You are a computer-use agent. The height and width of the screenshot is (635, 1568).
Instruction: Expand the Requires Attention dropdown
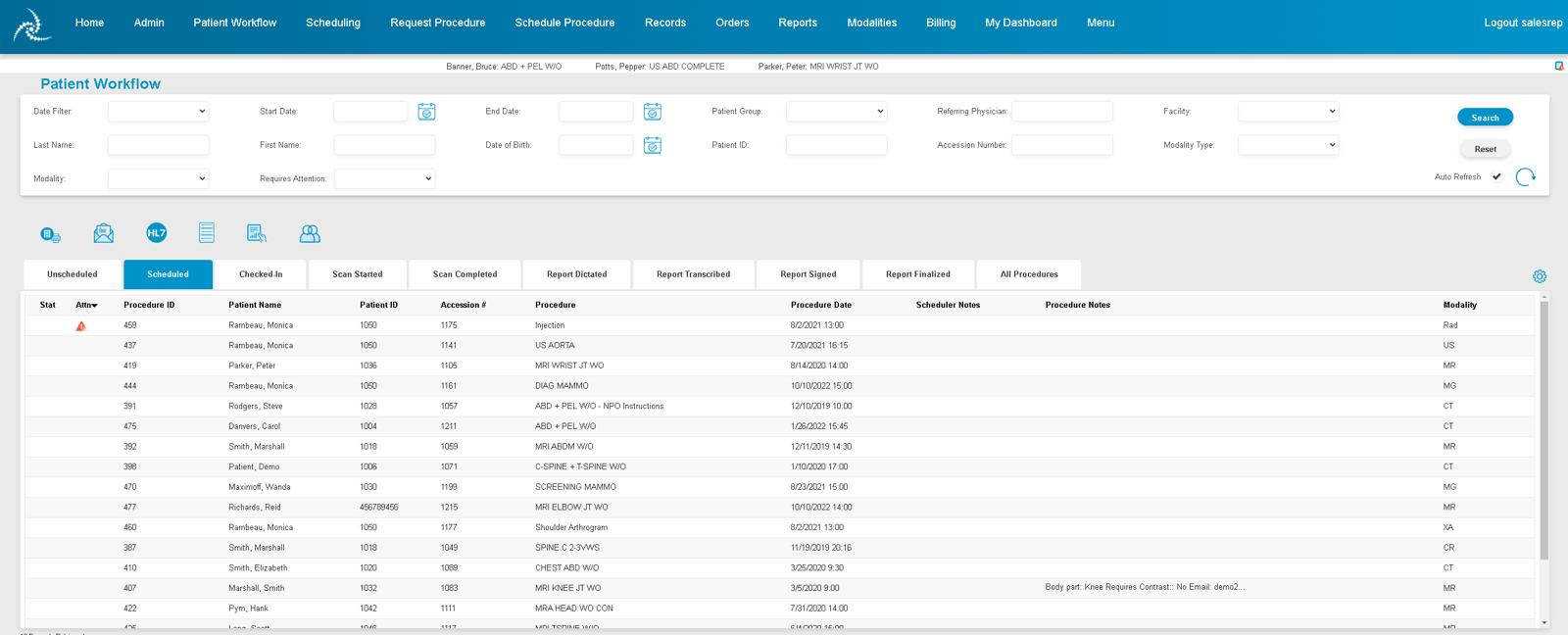click(x=384, y=178)
